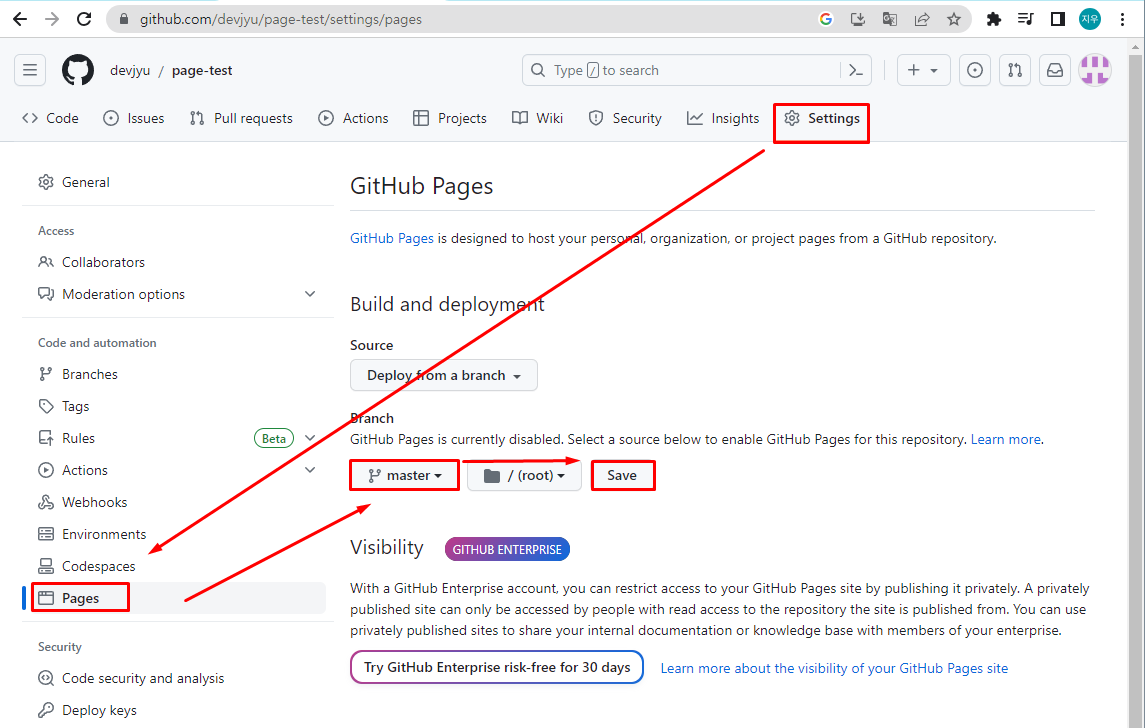Go forward with the browser forward arrow
This screenshot has height=728, width=1145.
[51, 19]
